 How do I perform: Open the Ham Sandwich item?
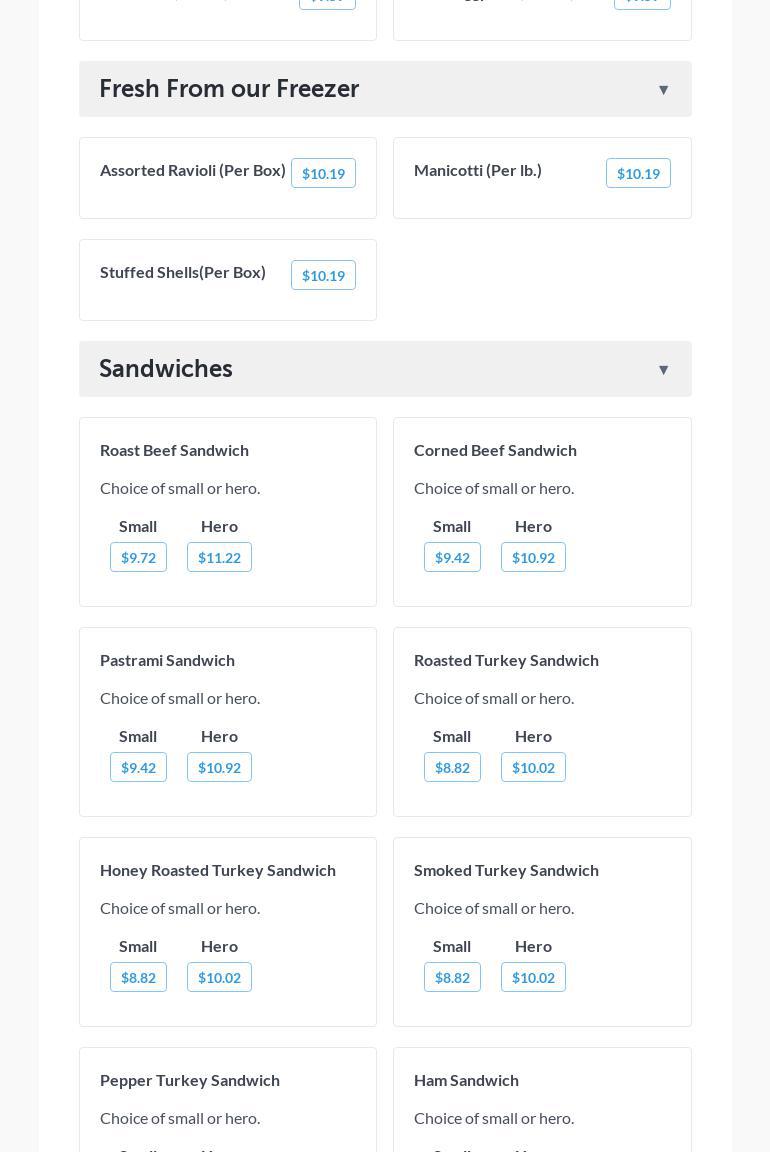point(466,1080)
